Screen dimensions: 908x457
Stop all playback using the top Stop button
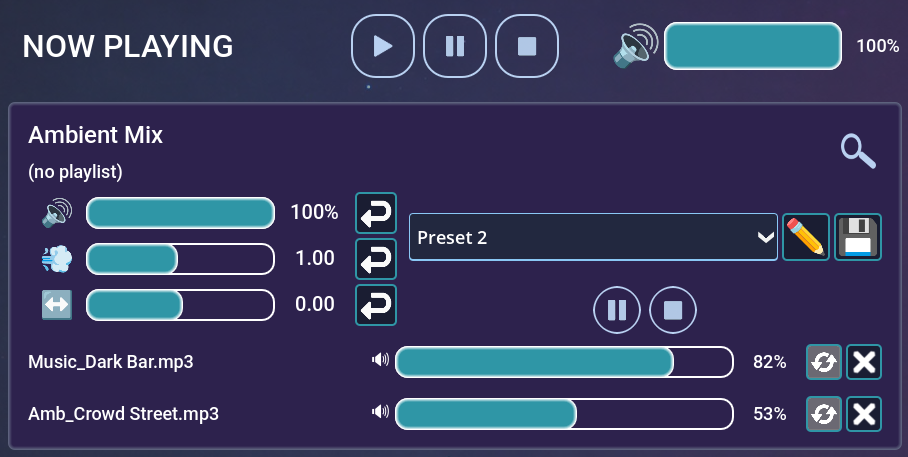[527, 46]
